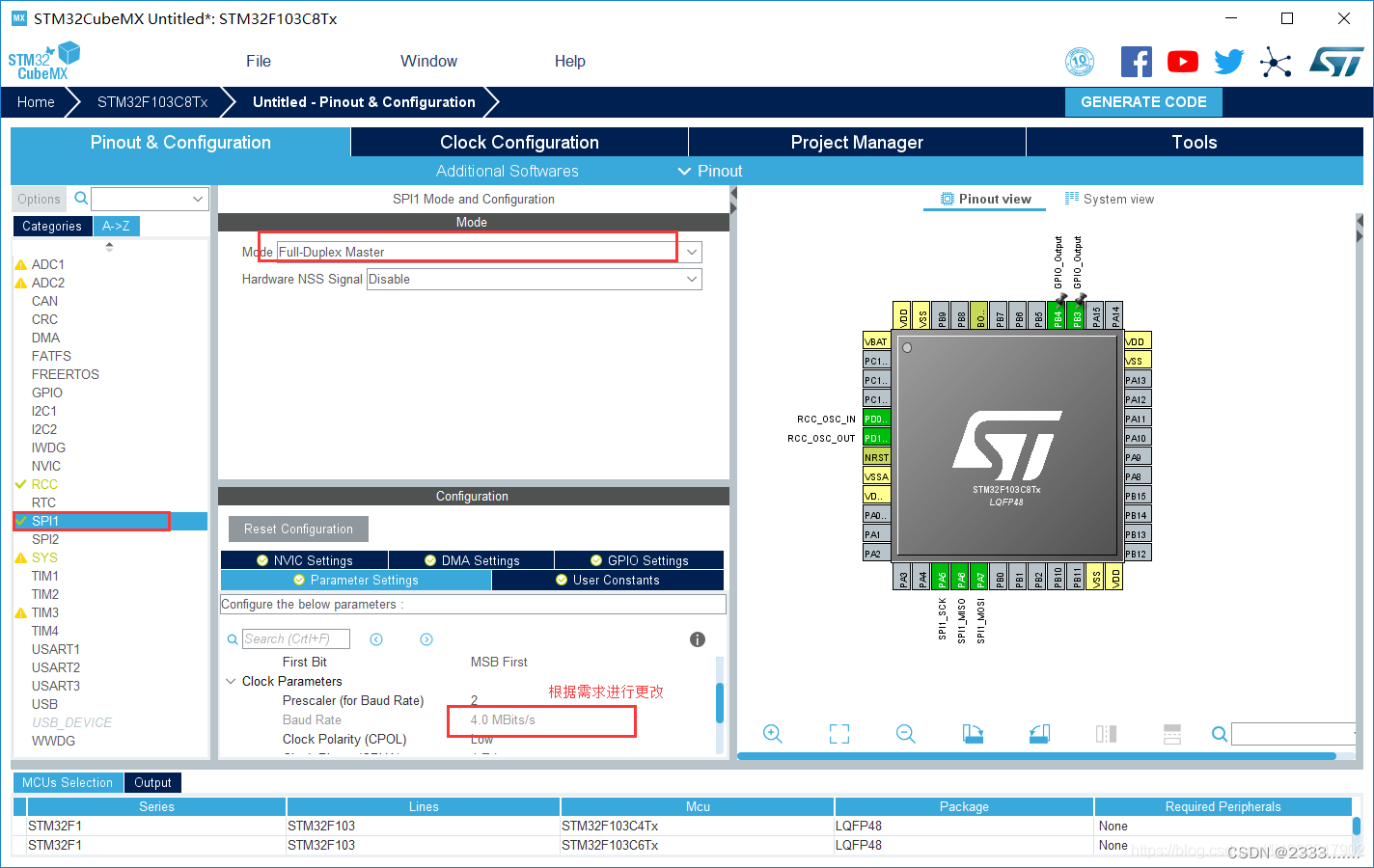Toggle A->Z alphabetical sorting

coord(116,226)
